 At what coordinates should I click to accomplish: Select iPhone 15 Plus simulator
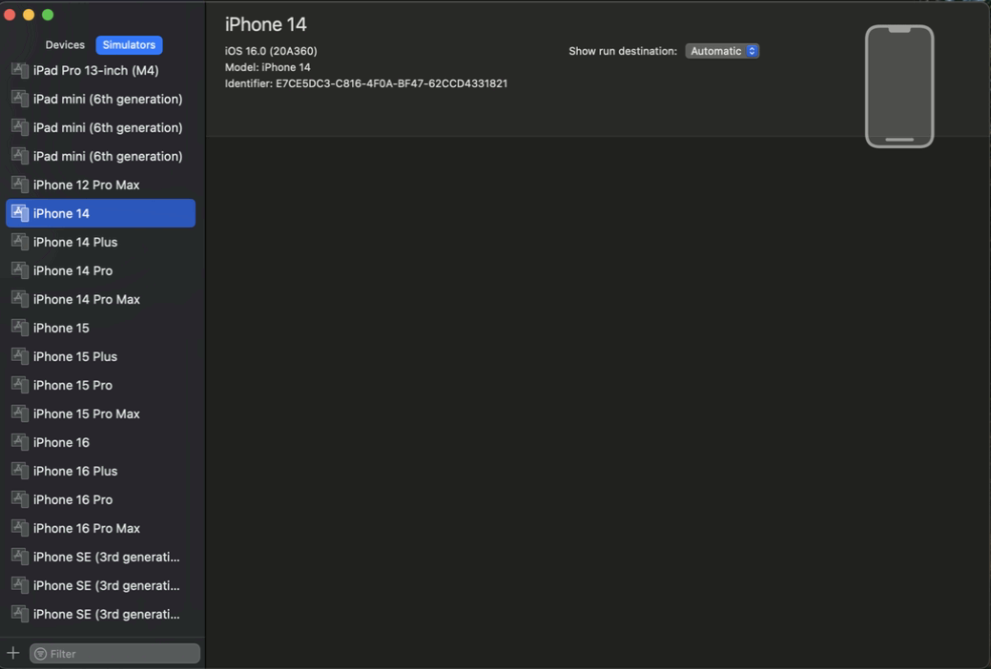pos(101,357)
